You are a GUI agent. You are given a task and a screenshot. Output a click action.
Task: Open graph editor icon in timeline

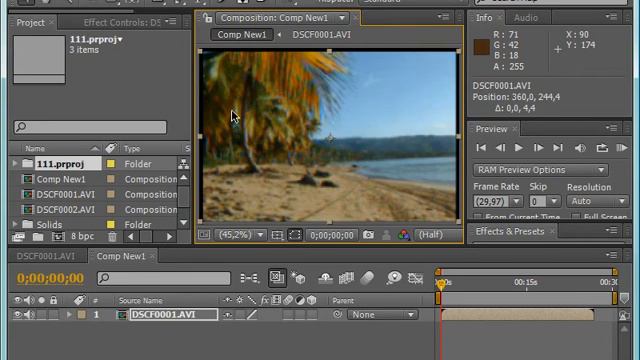415,278
